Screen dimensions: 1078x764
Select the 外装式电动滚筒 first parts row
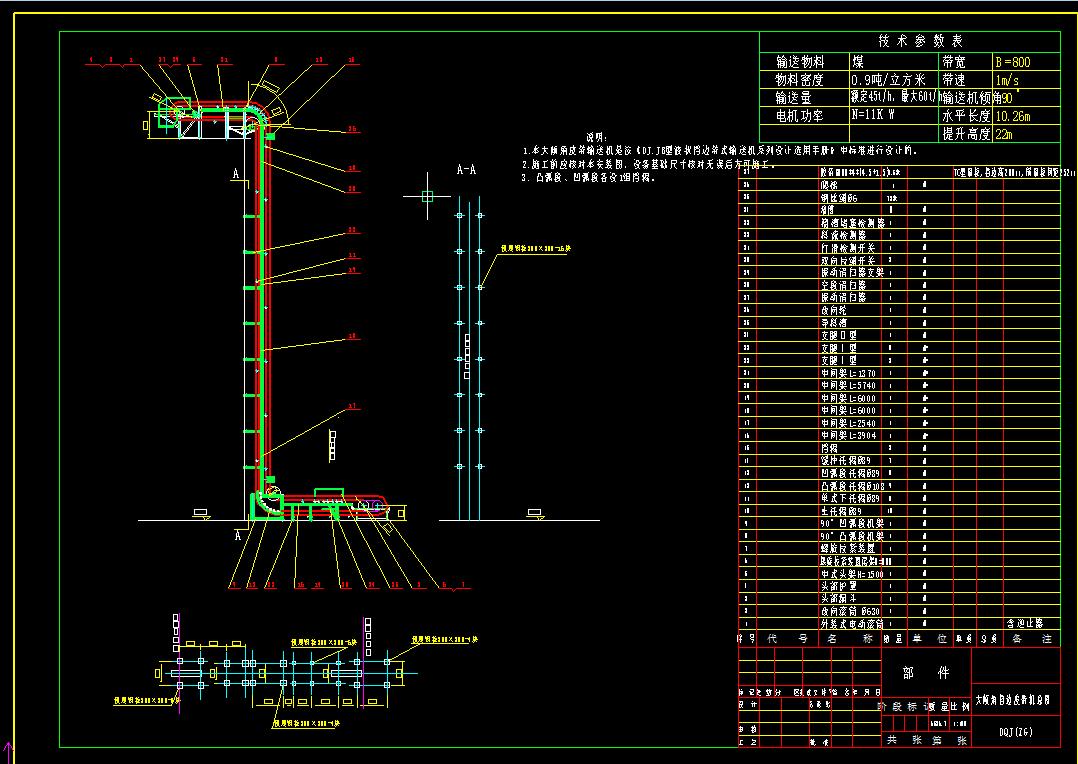(899, 624)
